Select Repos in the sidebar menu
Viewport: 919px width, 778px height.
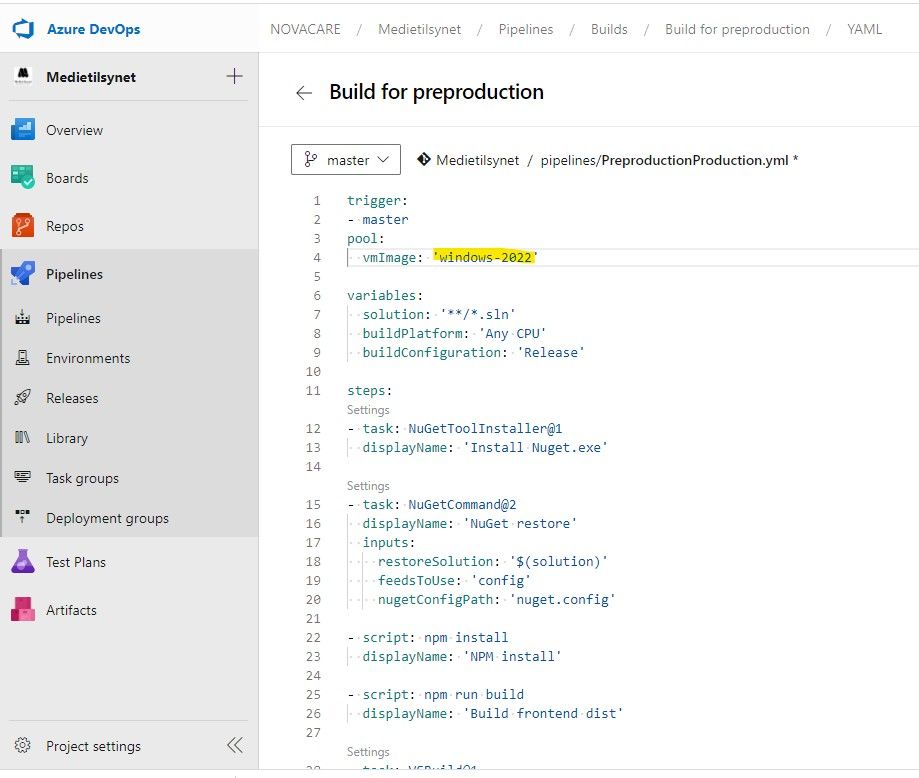[65, 226]
